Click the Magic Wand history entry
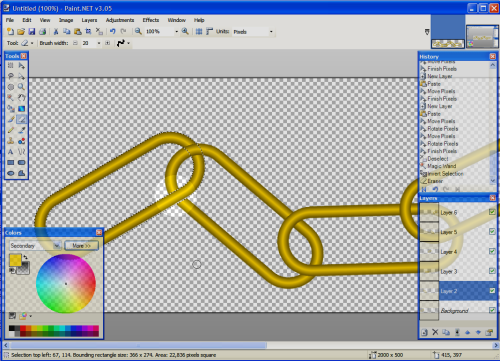The height and width of the screenshot is (361, 500). pyautogui.click(x=441, y=166)
